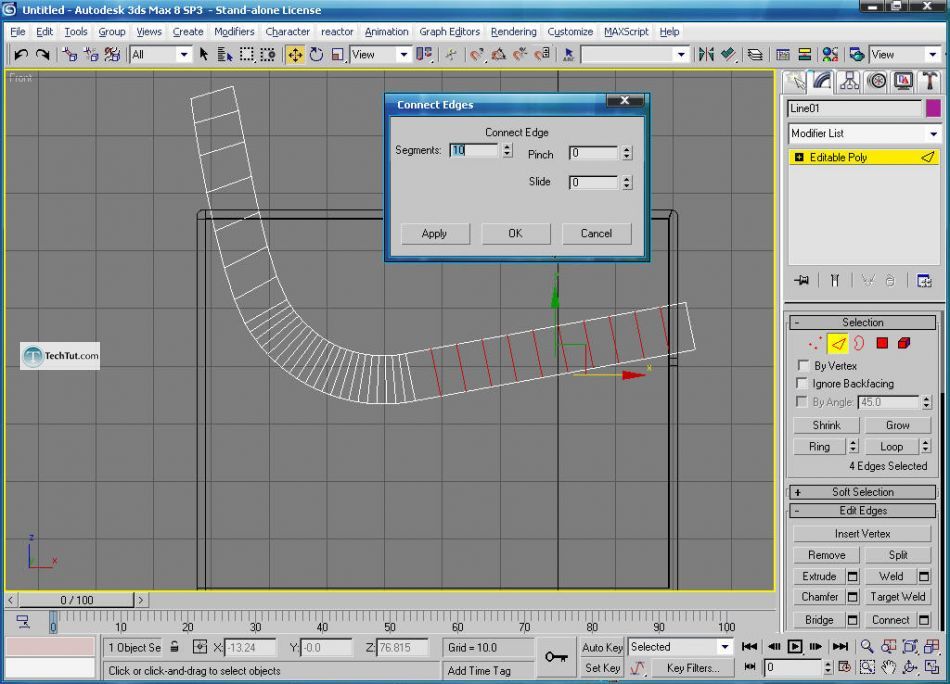950x684 pixels.
Task: Select Vertex sub-object level icon
Action: click(815, 344)
